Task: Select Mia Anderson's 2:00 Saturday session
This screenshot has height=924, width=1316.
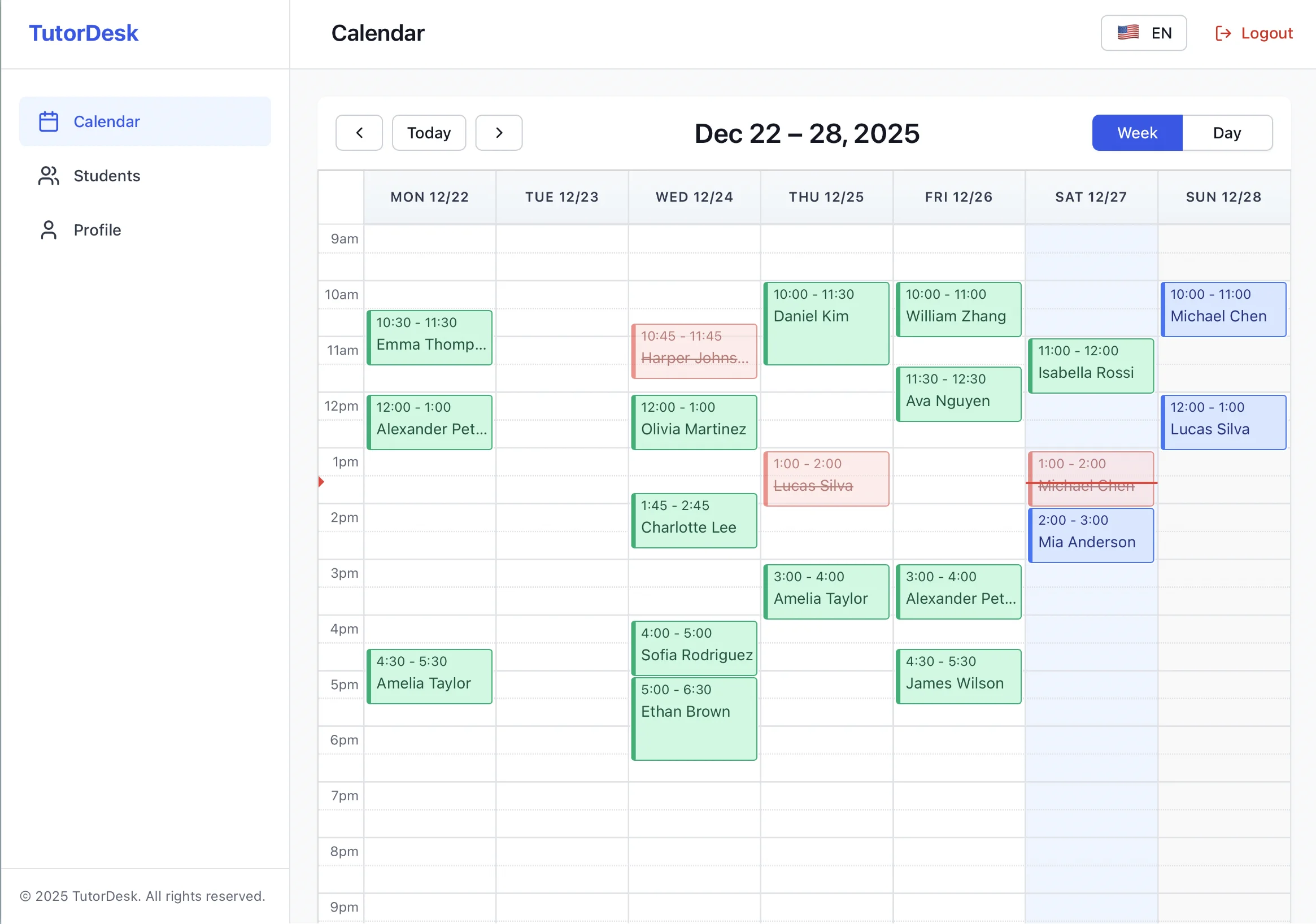Action: [1090, 535]
